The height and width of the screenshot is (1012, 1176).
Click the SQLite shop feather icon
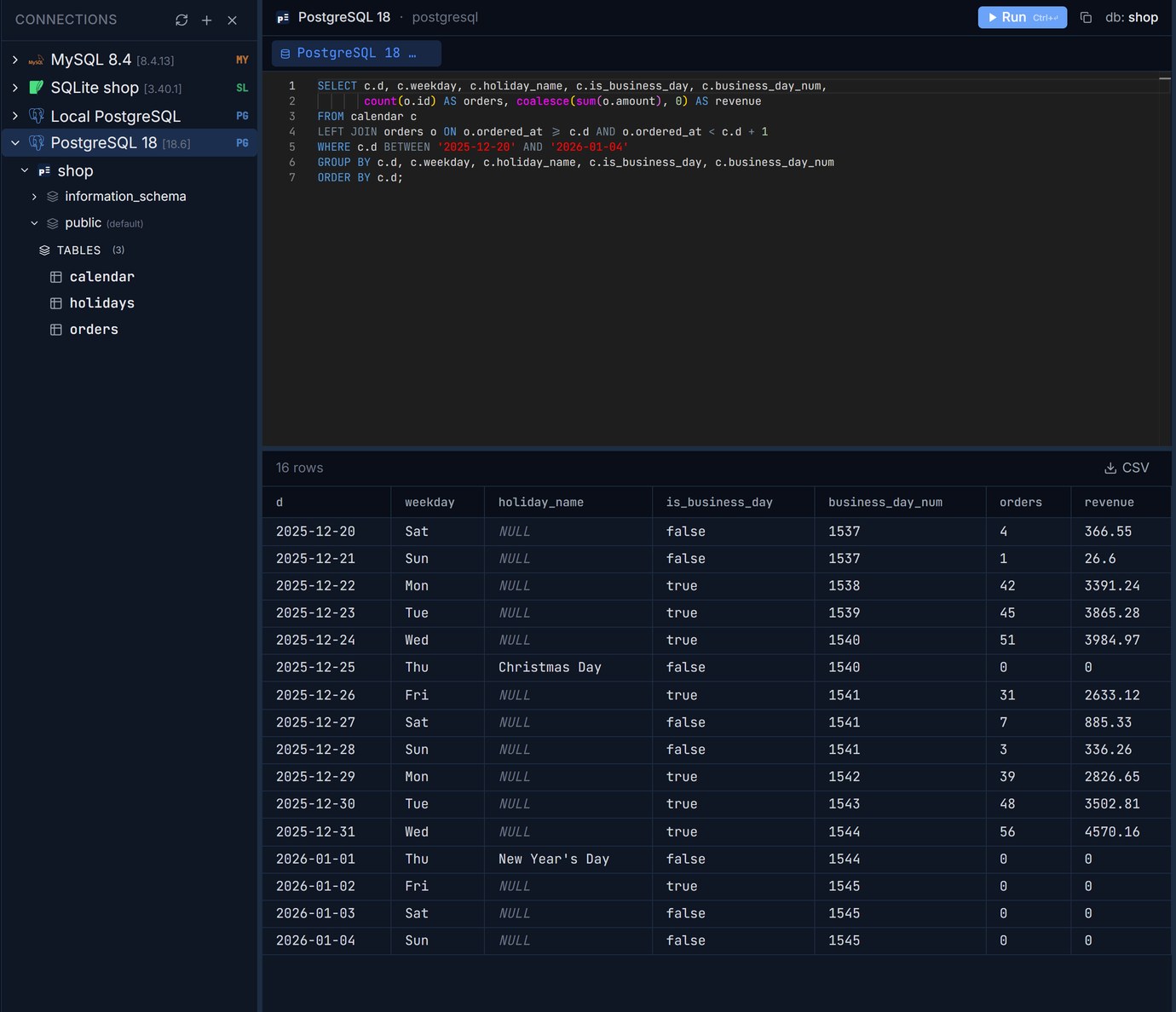click(x=36, y=88)
